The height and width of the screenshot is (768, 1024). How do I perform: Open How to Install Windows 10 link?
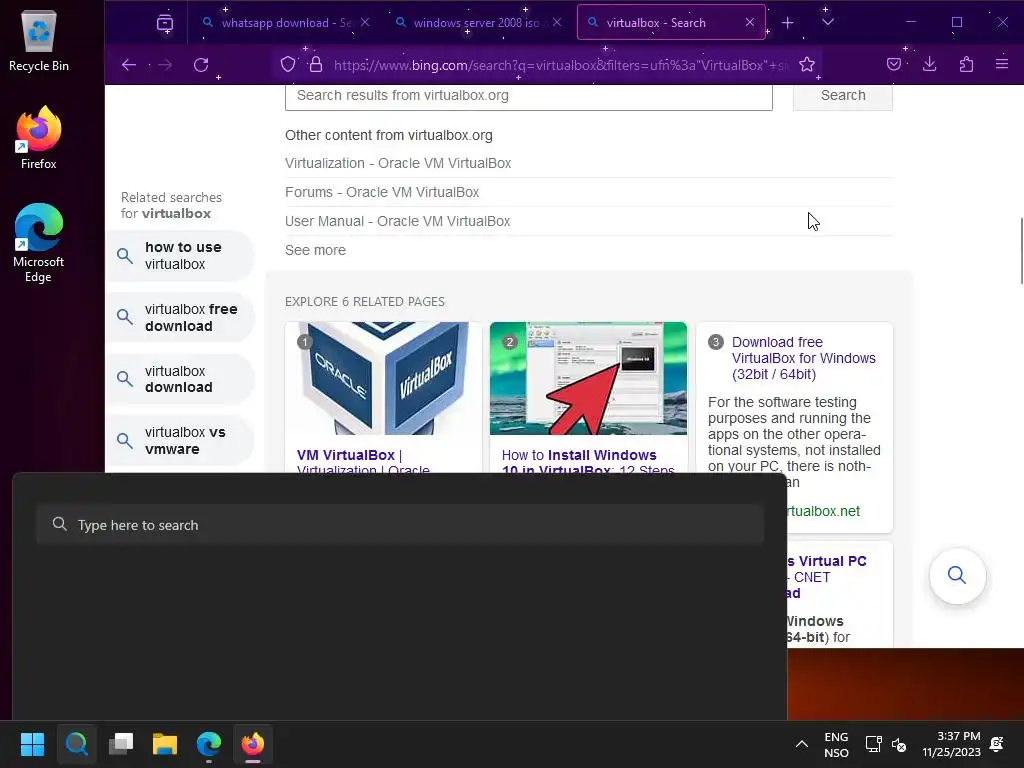pos(588,462)
